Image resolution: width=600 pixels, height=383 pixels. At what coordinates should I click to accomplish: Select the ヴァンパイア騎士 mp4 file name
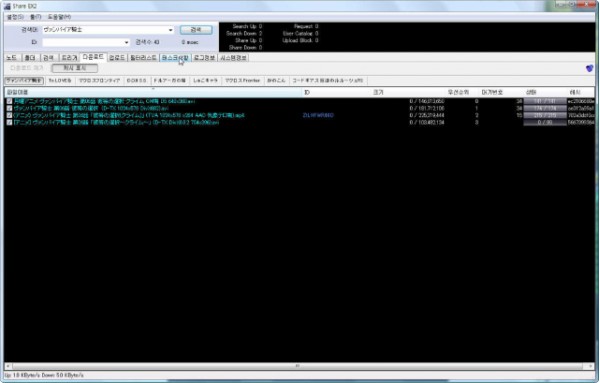(129, 115)
